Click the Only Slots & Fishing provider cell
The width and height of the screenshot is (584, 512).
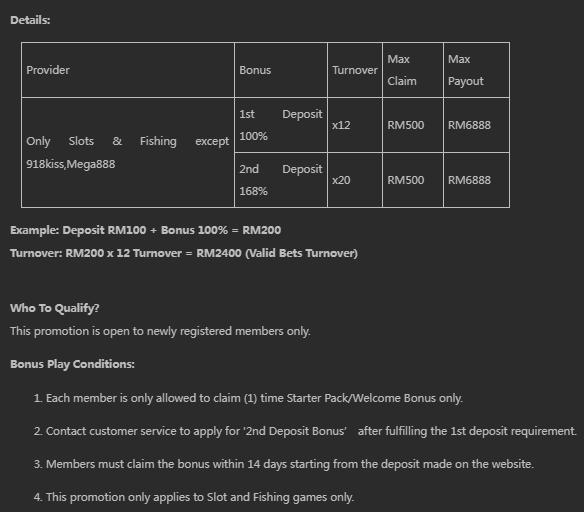tap(128, 153)
